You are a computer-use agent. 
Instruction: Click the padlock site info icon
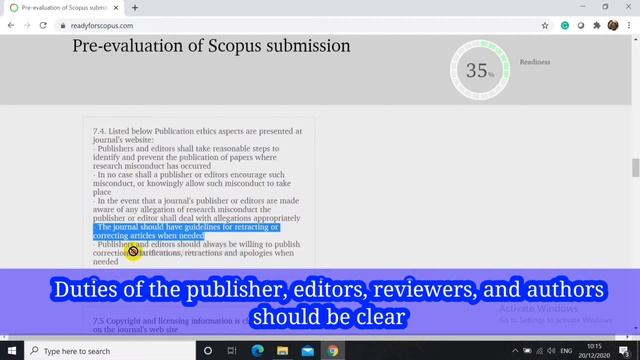[62, 25]
